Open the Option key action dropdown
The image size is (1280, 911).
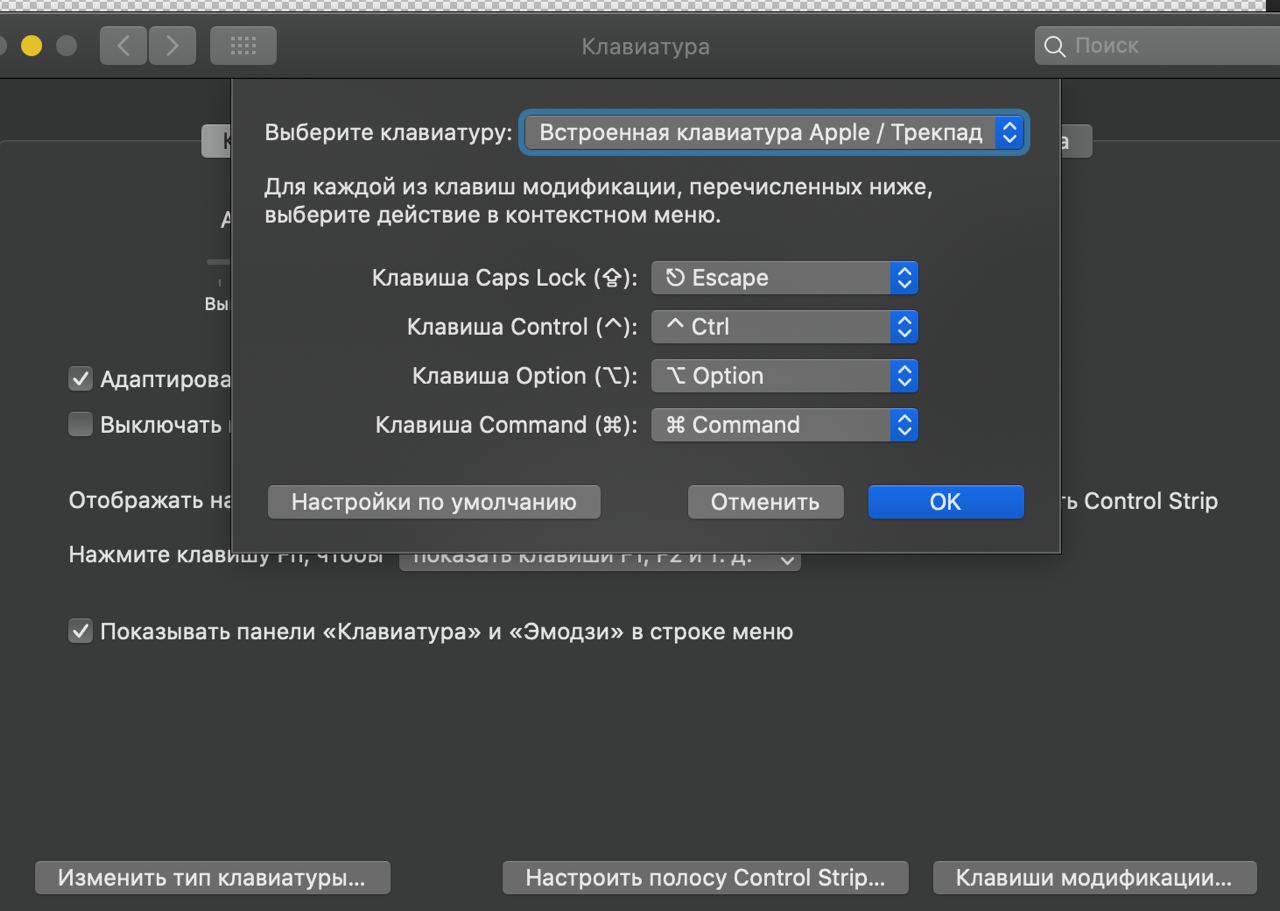pyautogui.click(x=784, y=376)
